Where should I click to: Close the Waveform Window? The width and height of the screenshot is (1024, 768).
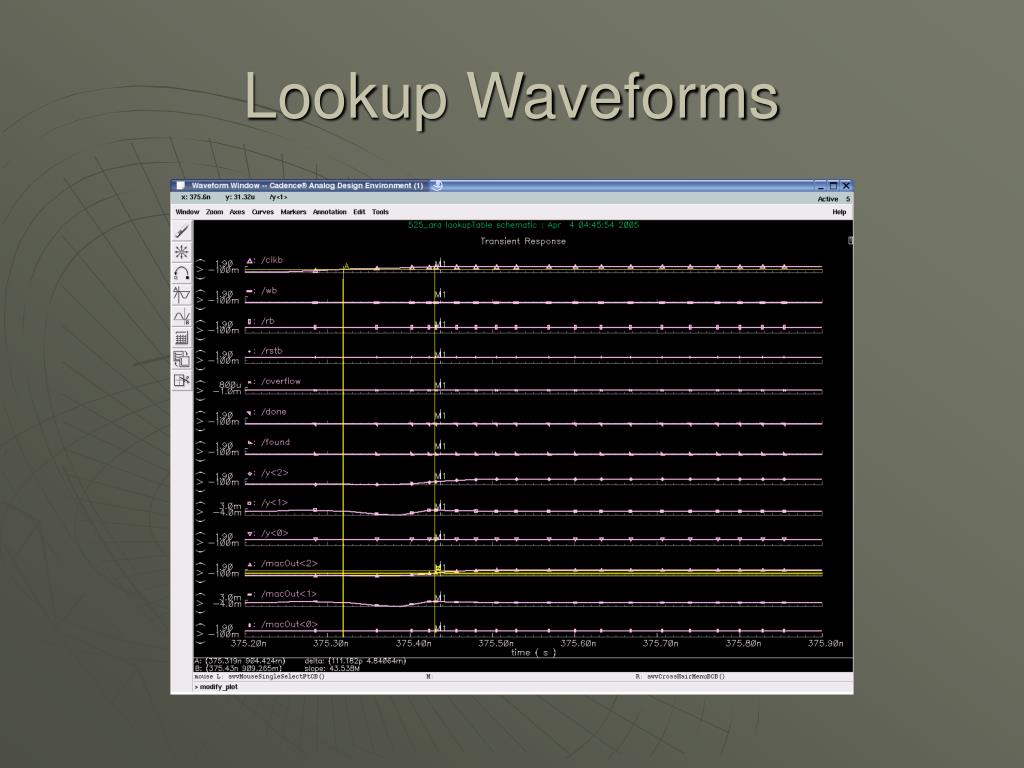[846, 186]
